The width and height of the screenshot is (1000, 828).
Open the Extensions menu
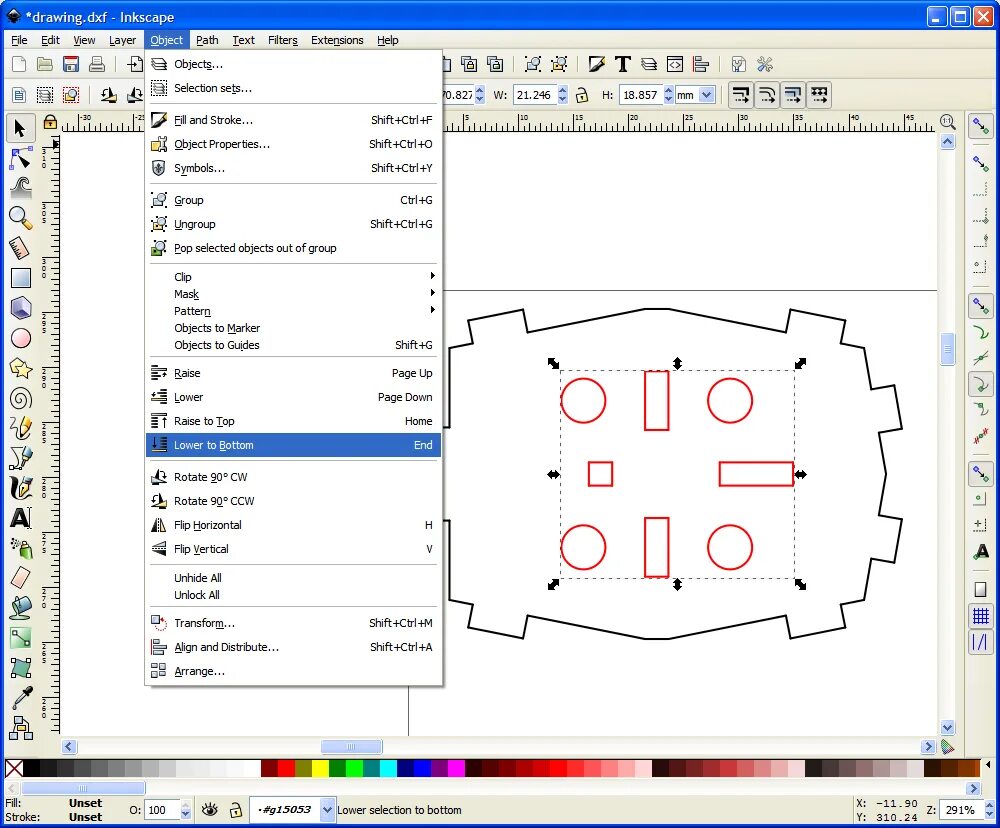[x=337, y=40]
